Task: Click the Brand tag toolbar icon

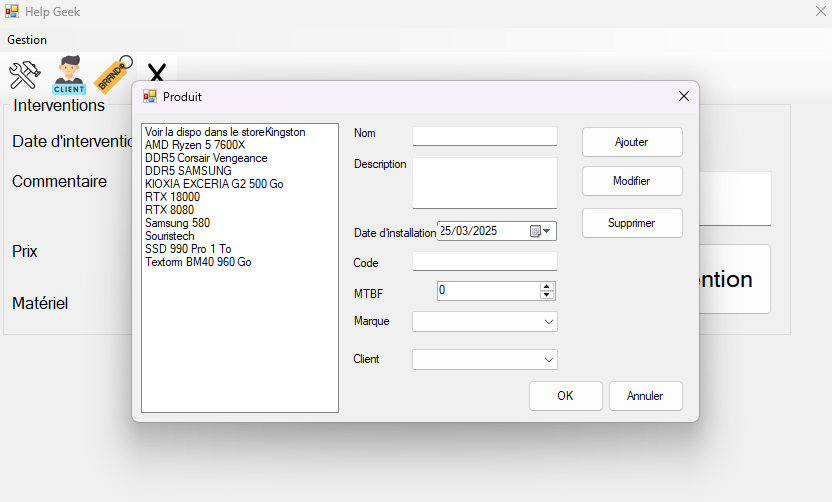Action: (113, 73)
